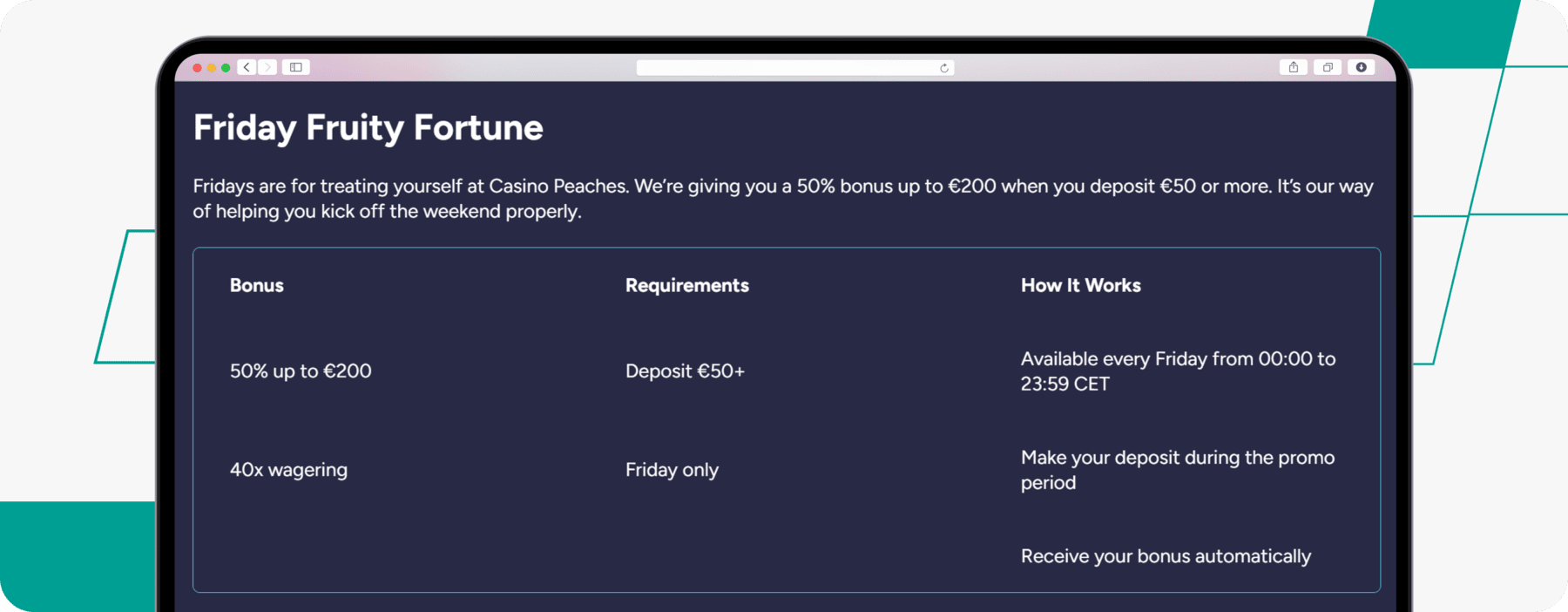Screen dimensions: 1568x612
Task: Click the yellow minimize window button
Action: pyautogui.click(x=212, y=68)
